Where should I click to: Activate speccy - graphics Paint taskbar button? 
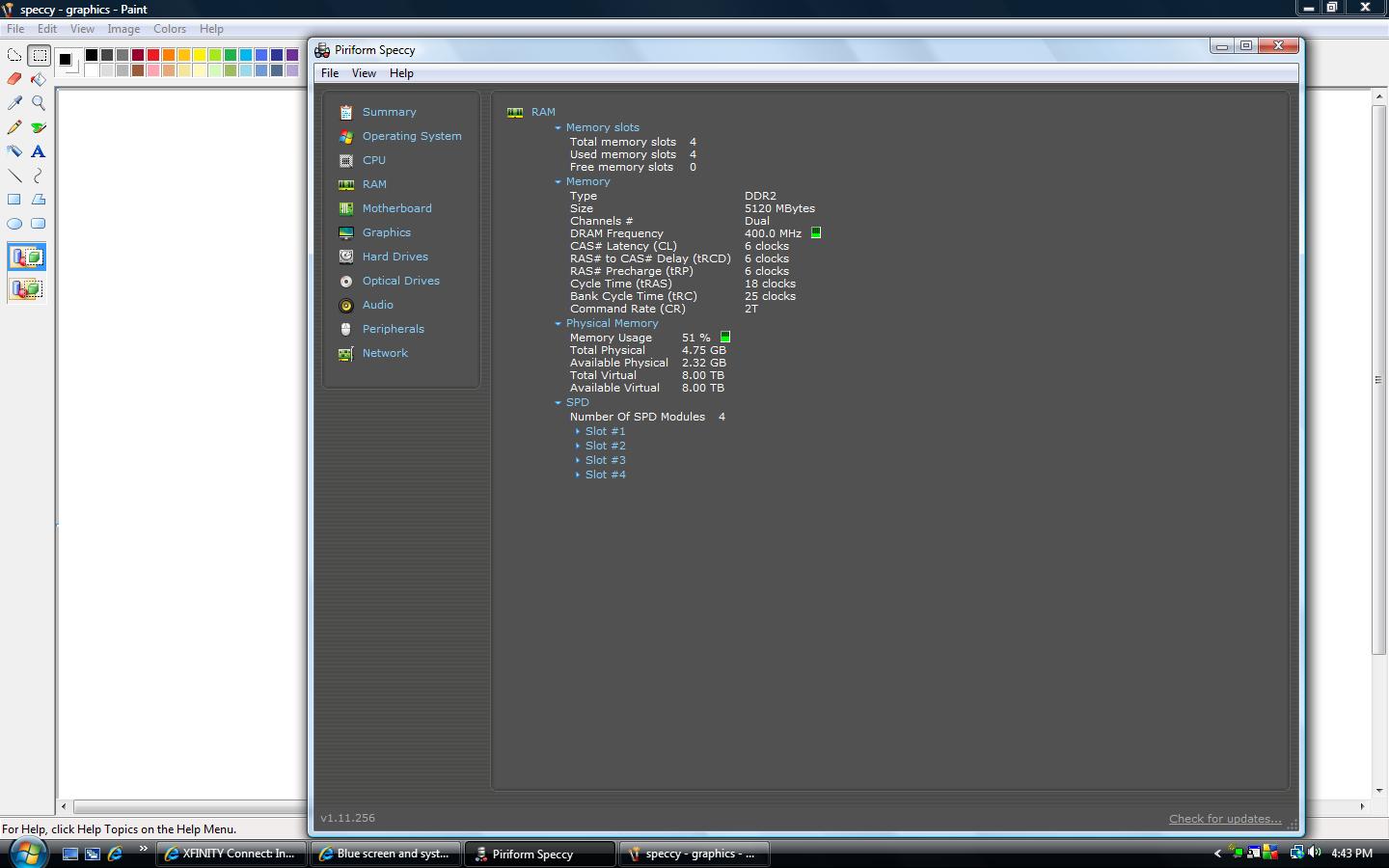click(x=694, y=854)
